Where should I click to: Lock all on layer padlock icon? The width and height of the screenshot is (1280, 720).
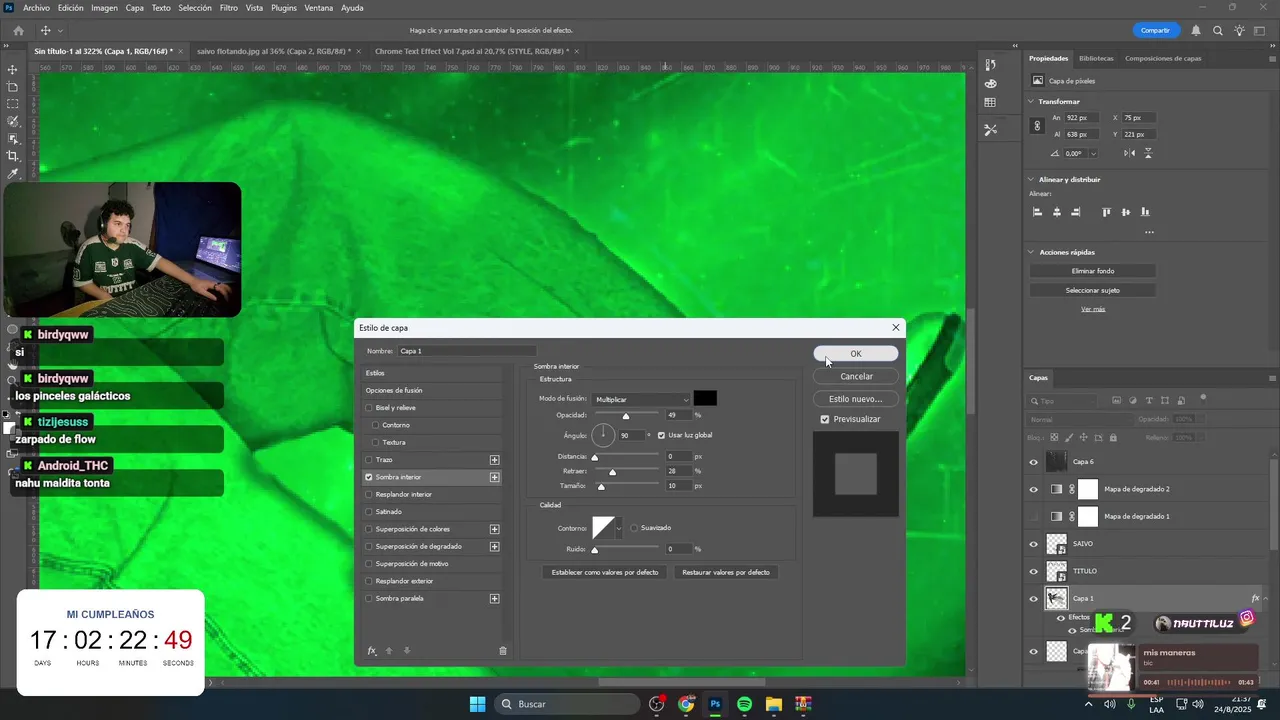tap(1113, 438)
